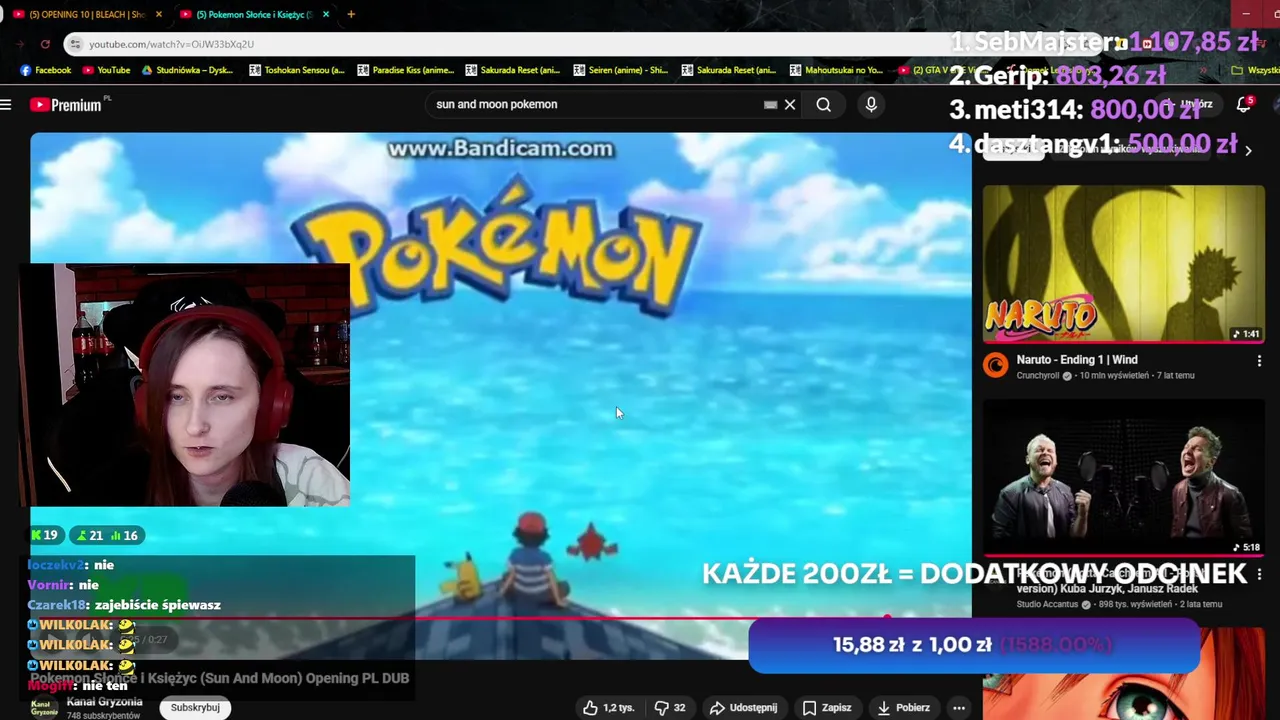This screenshot has height=720, width=1280.
Task: Minimize the browser window
Action: [x=1246, y=14]
